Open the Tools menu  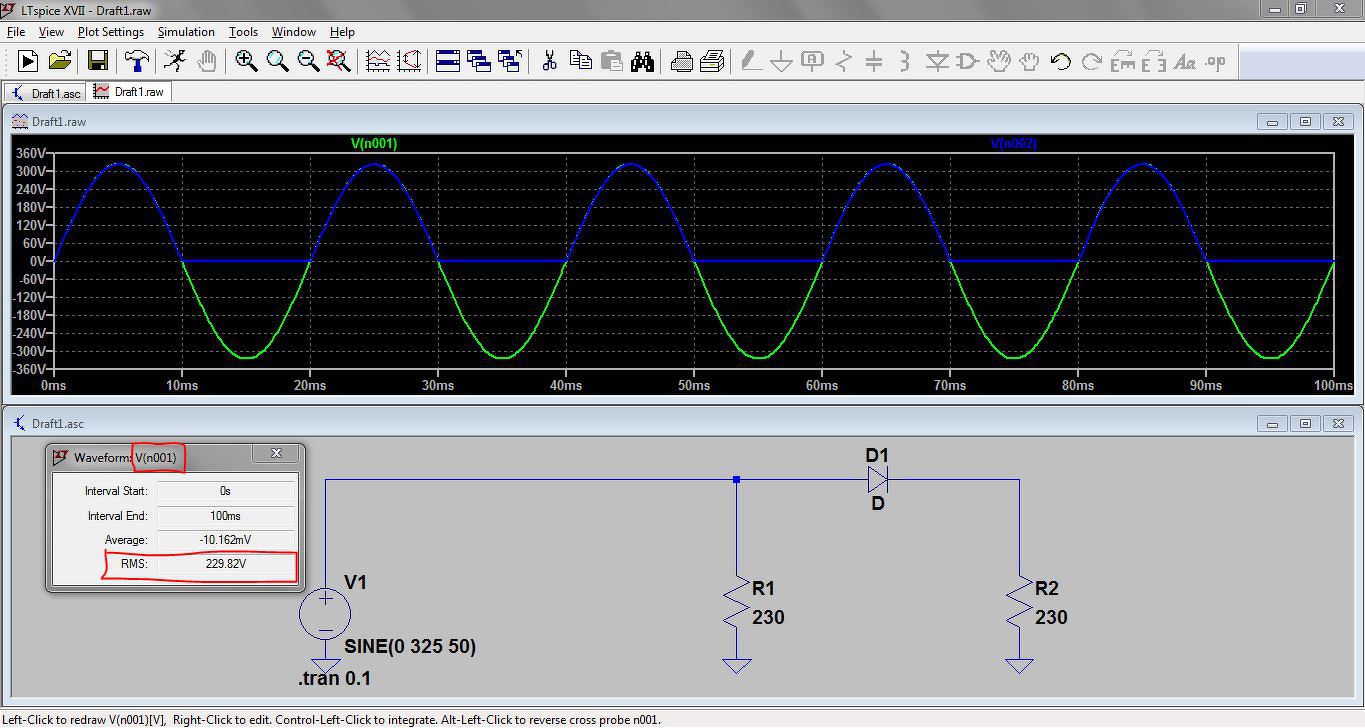(x=243, y=32)
